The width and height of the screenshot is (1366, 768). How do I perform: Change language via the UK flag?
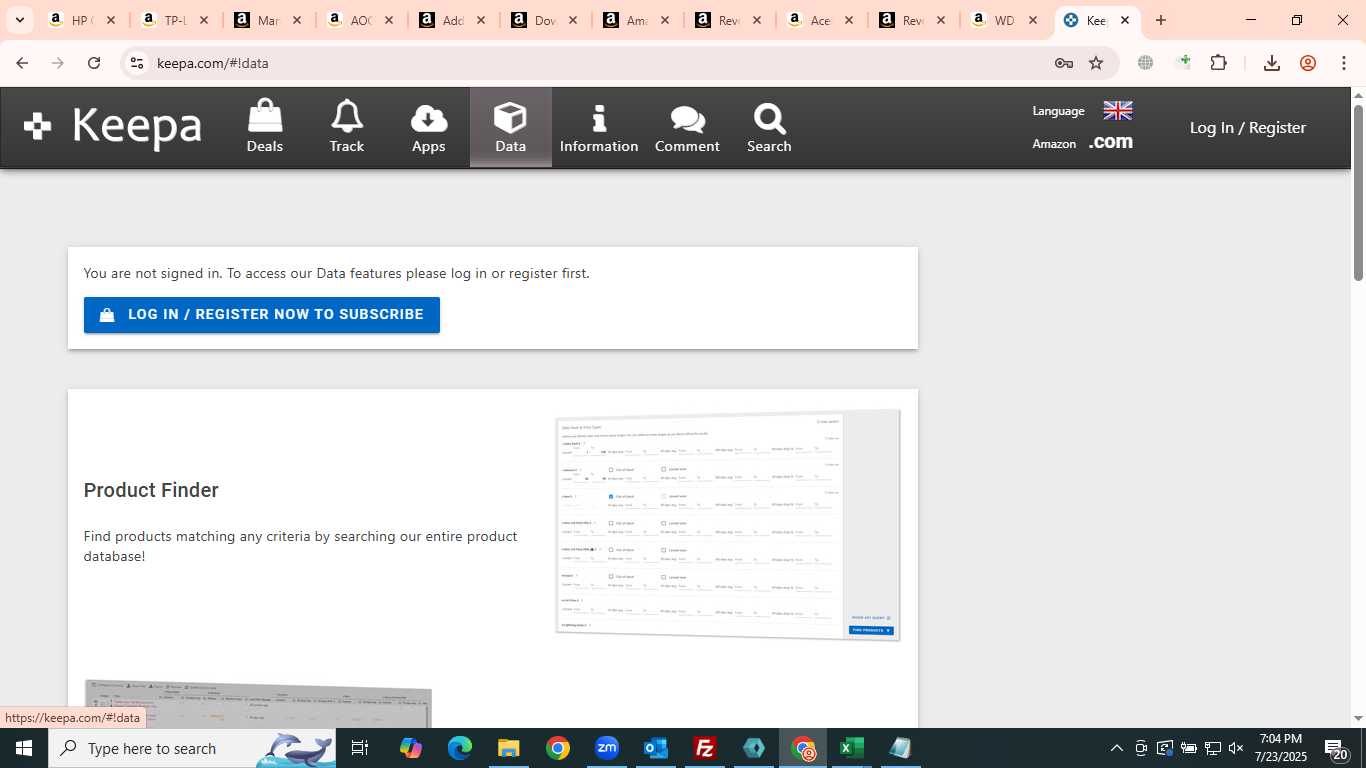click(x=1117, y=110)
